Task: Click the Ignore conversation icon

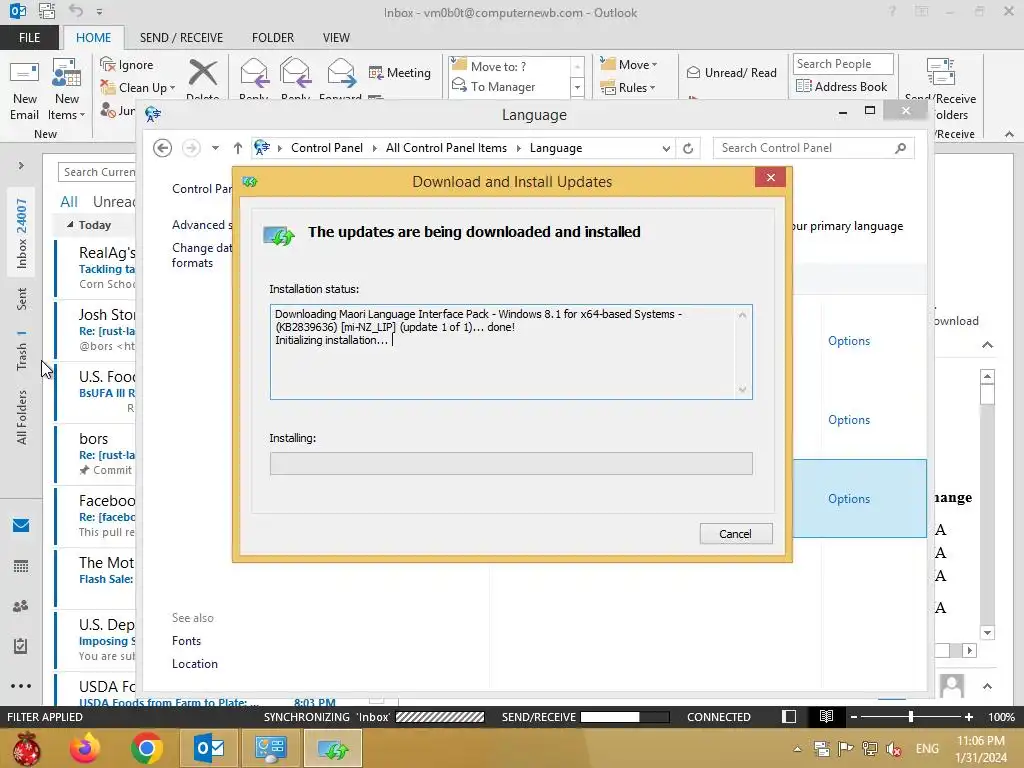Action: point(107,64)
